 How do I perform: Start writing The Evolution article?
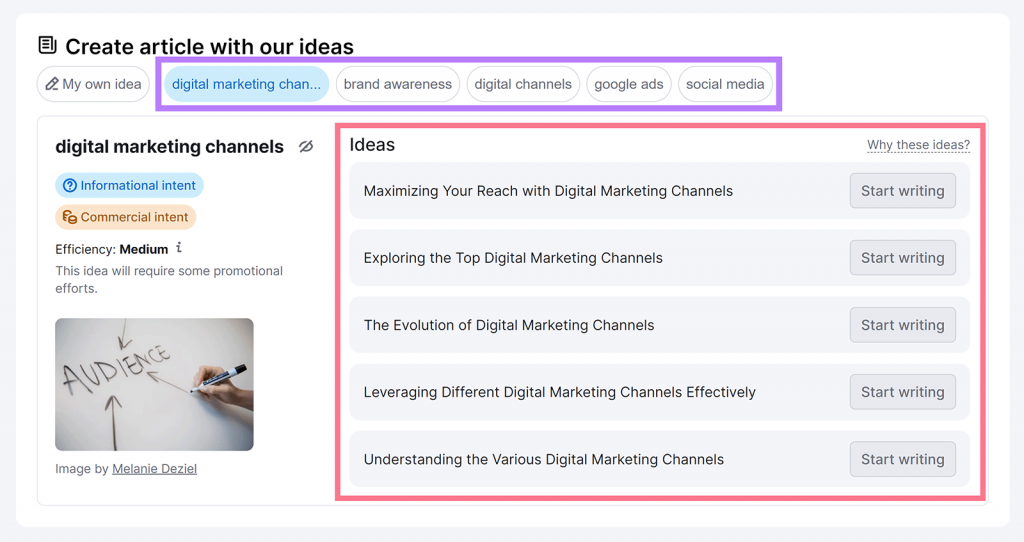coord(902,325)
